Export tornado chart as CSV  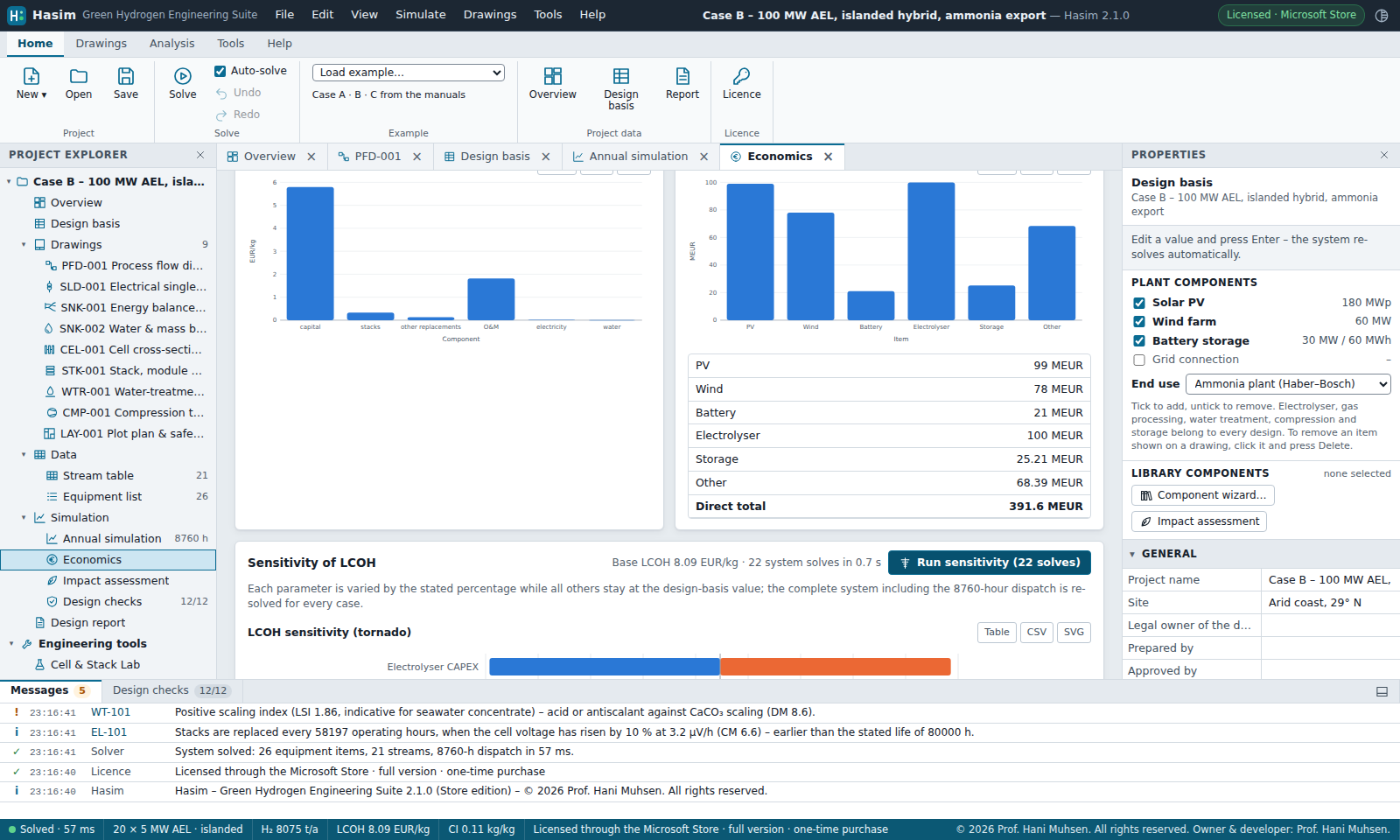1037,633
